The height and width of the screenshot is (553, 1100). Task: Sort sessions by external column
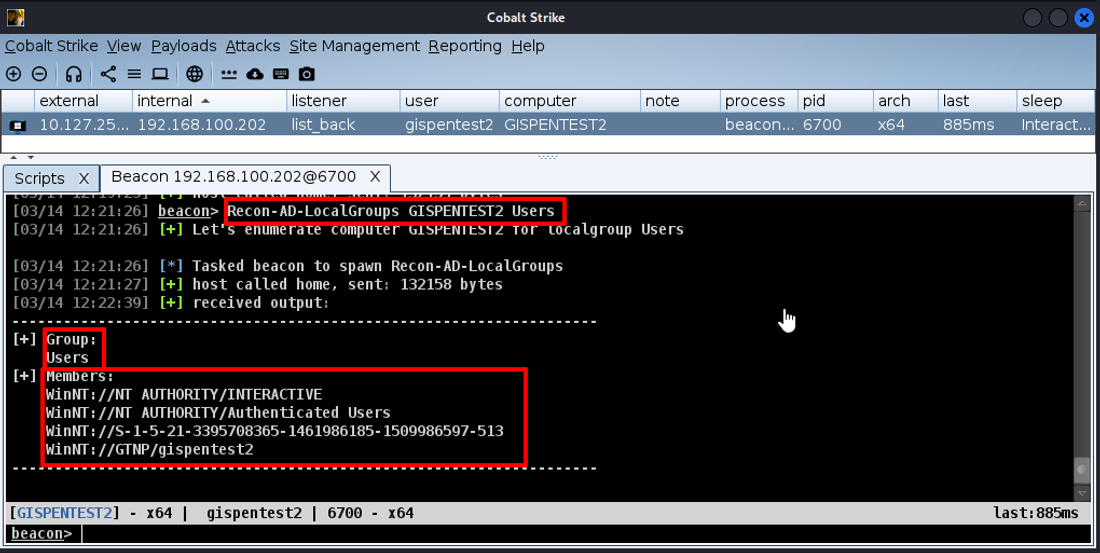tap(83, 101)
